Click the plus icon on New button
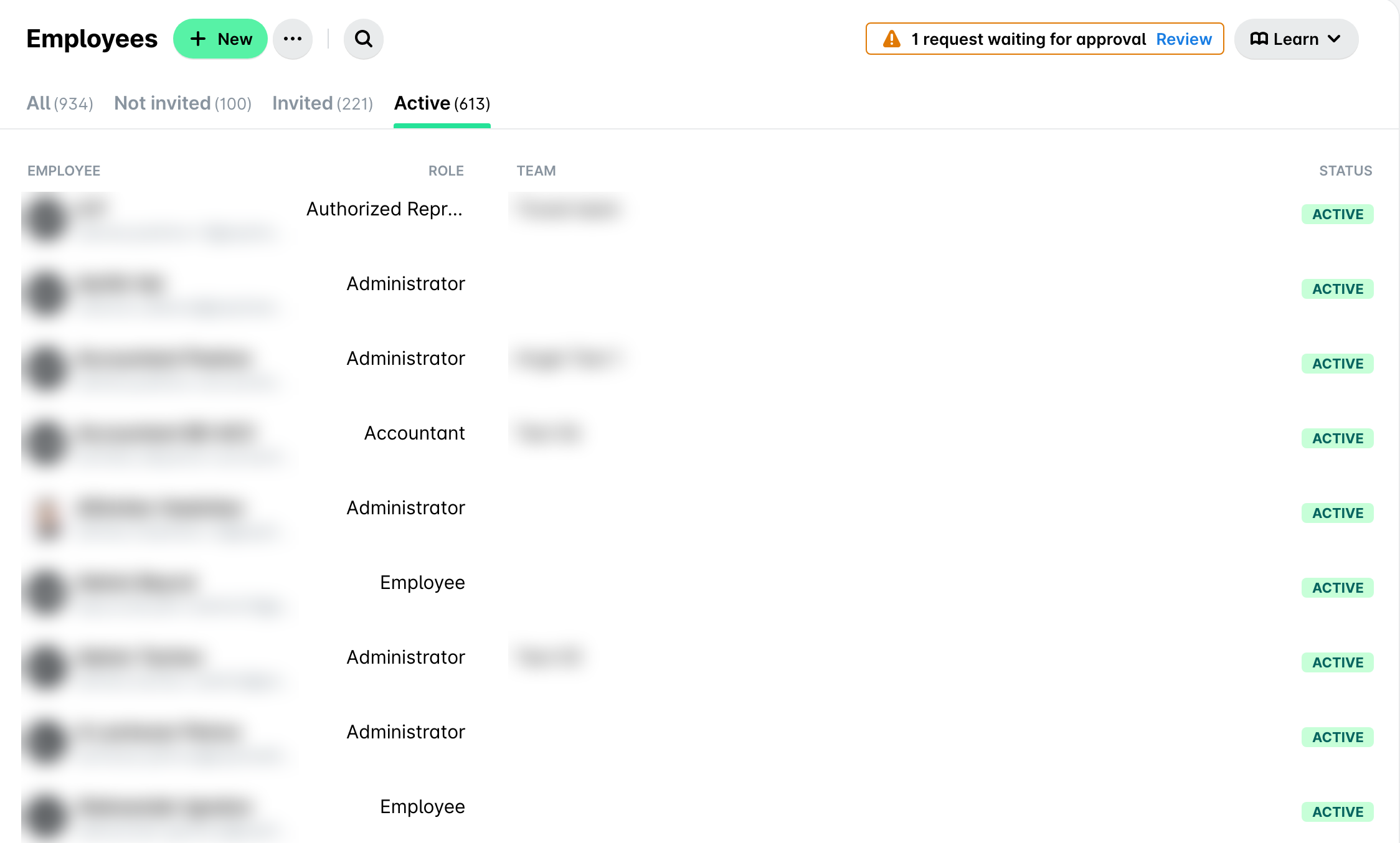 [198, 39]
